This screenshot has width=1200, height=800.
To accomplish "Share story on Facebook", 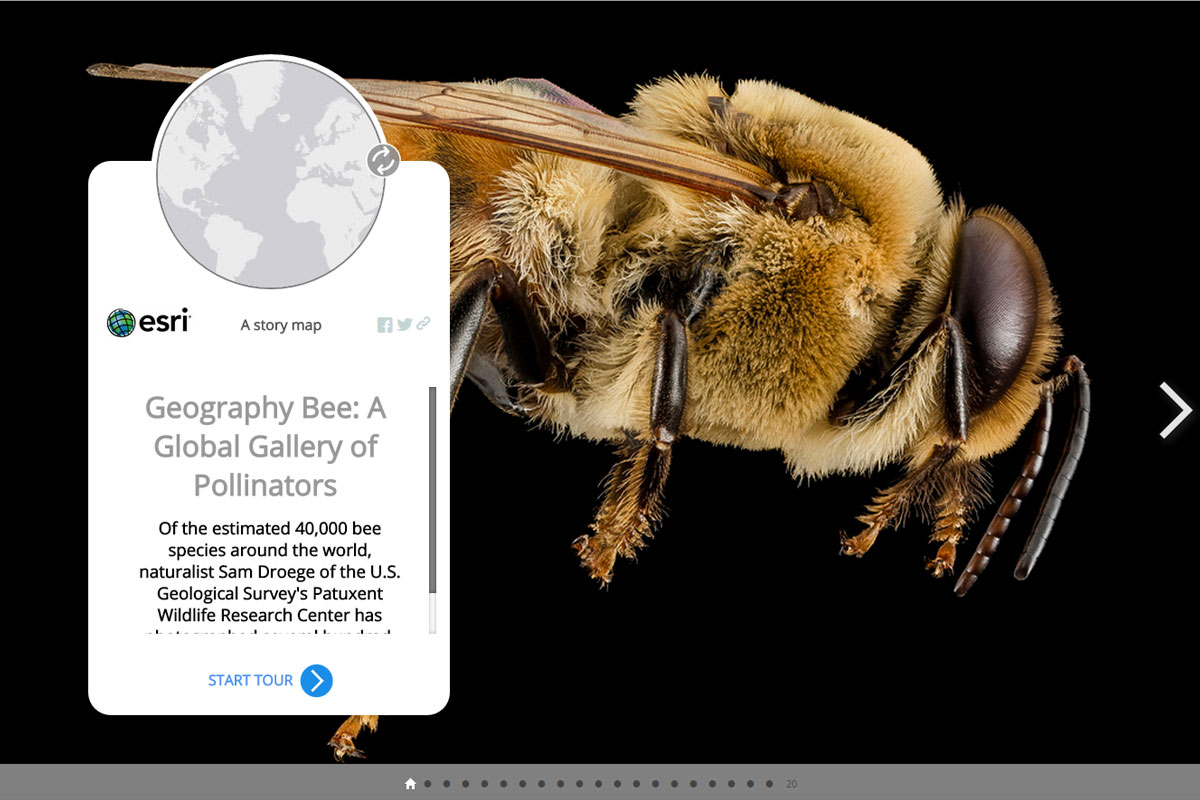I will [x=385, y=324].
